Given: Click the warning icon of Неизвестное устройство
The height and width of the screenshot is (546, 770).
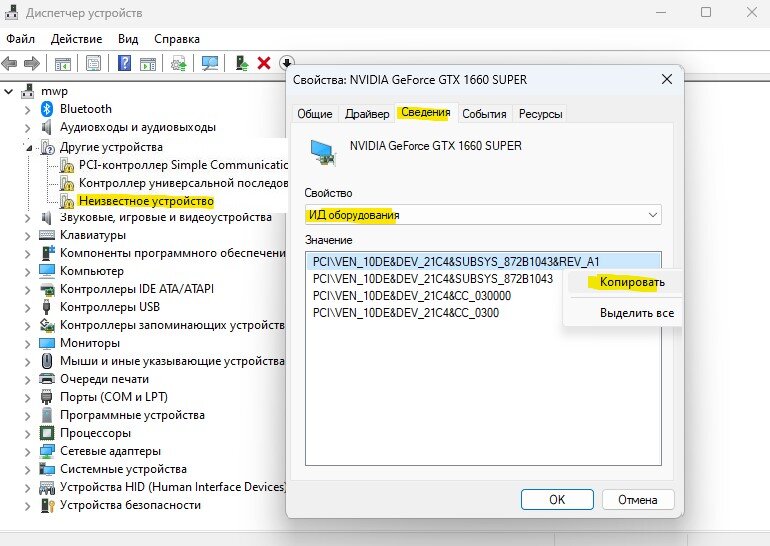Looking at the screenshot, I should [66, 201].
